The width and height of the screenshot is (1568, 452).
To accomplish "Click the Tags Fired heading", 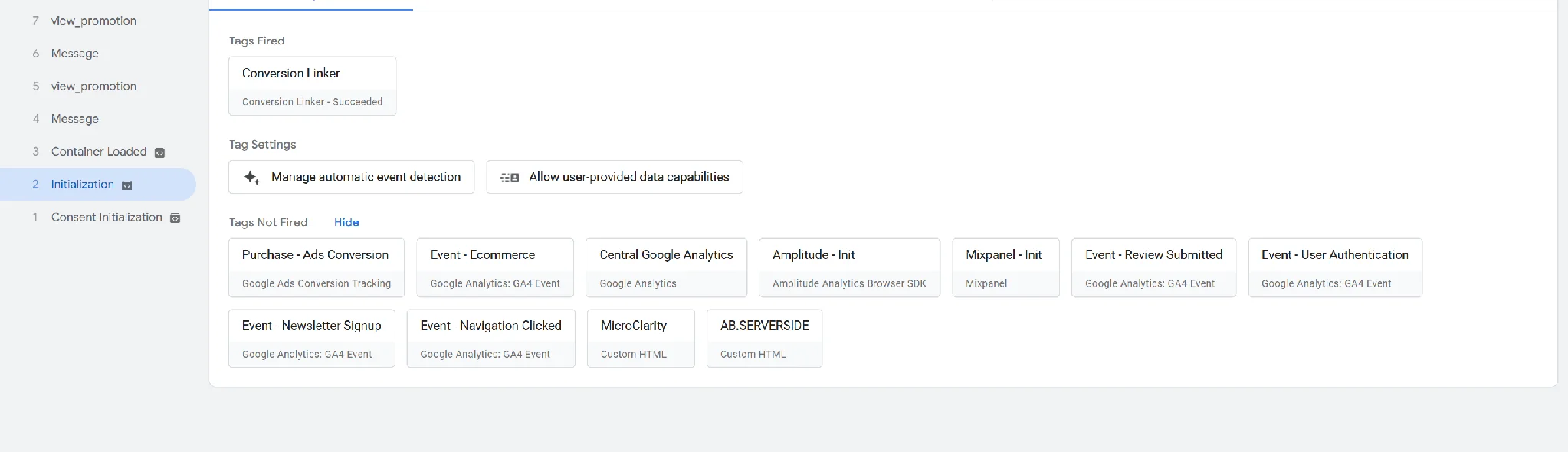I will pos(257,41).
